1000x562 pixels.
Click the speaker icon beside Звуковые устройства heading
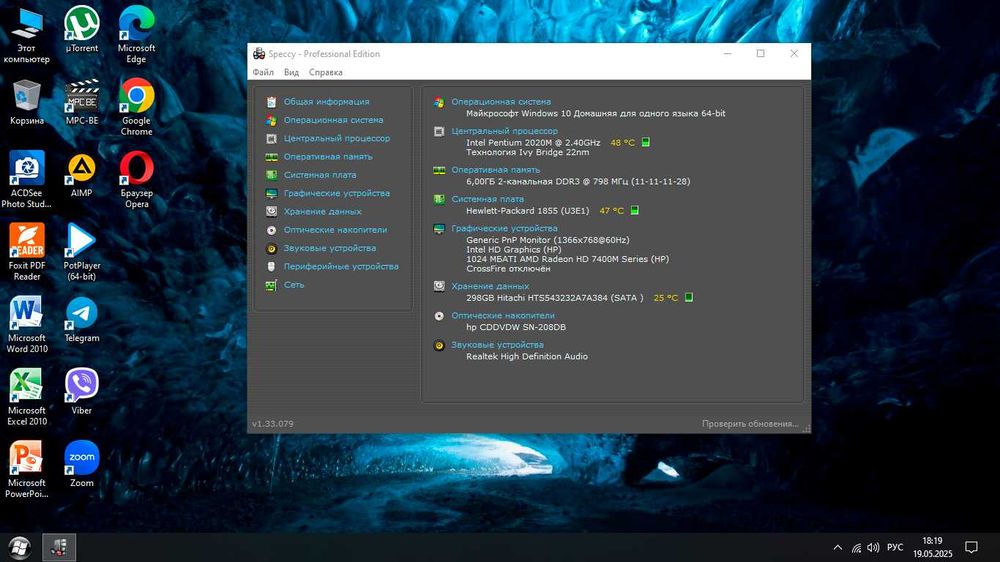click(x=439, y=345)
